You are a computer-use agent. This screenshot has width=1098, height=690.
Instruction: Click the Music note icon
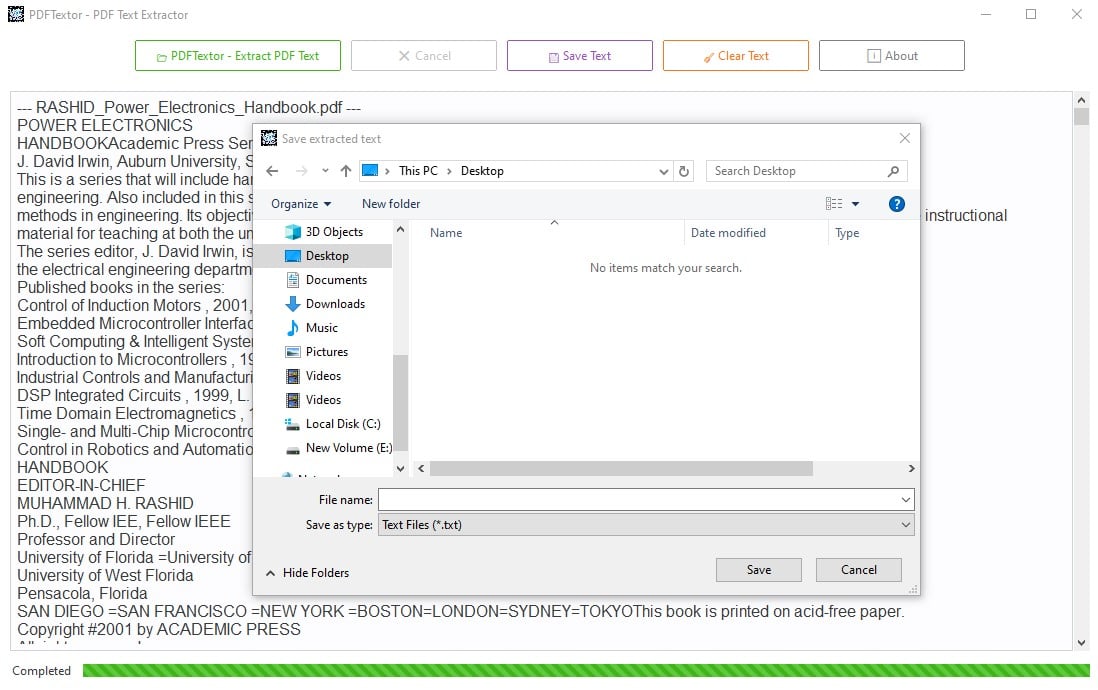click(x=293, y=327)
